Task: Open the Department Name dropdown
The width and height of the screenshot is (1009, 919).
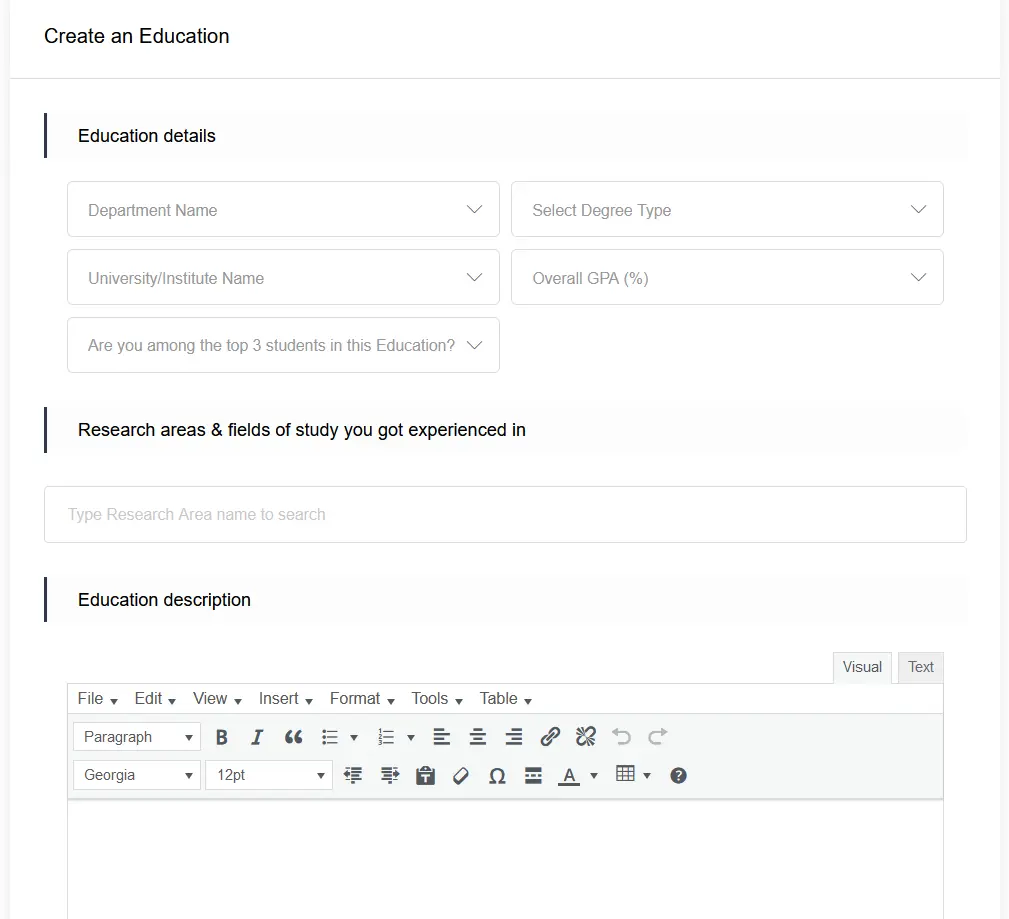Action: click(283, 209)
